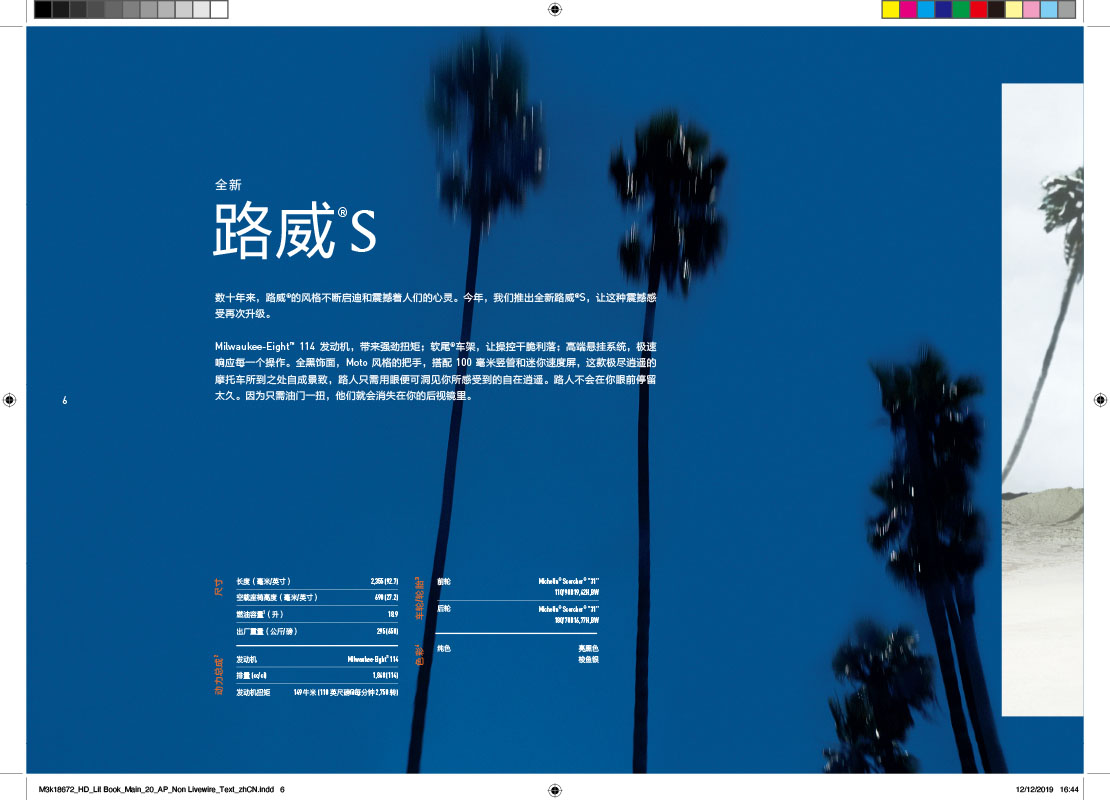Click the page number 6 in left margin
1110x800 pixels.
coord(64,400)
